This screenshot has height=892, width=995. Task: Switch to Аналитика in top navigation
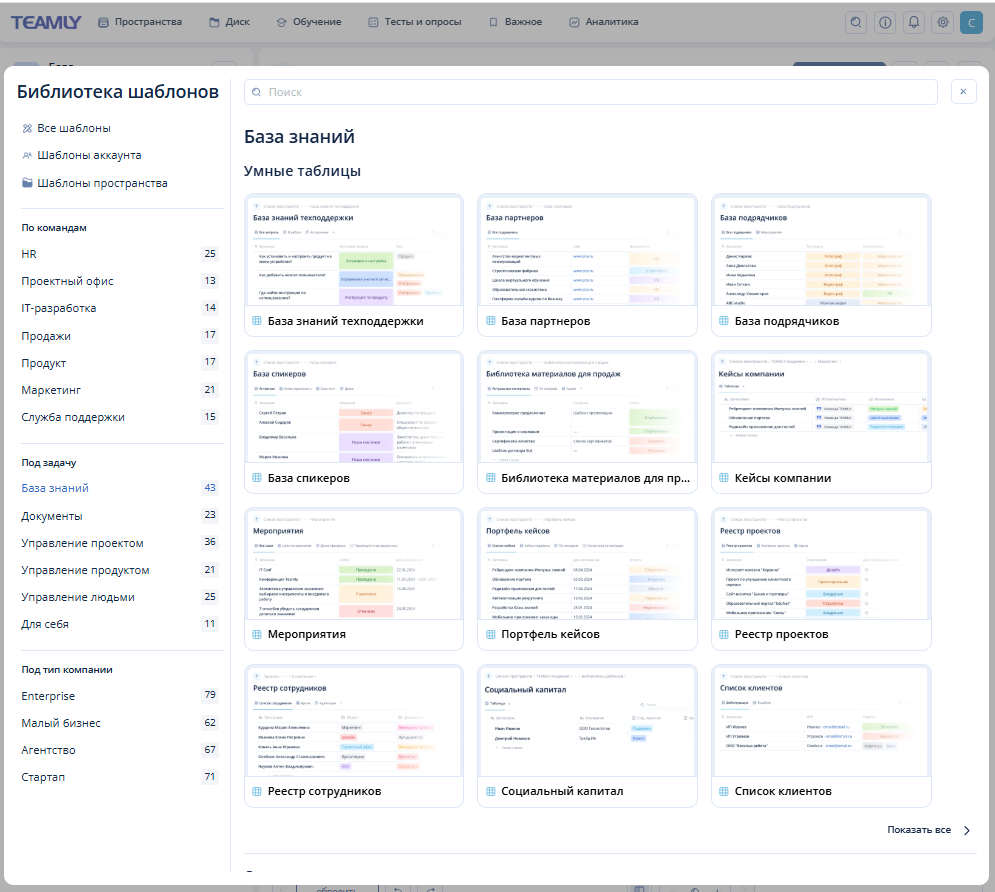[603, 22]
